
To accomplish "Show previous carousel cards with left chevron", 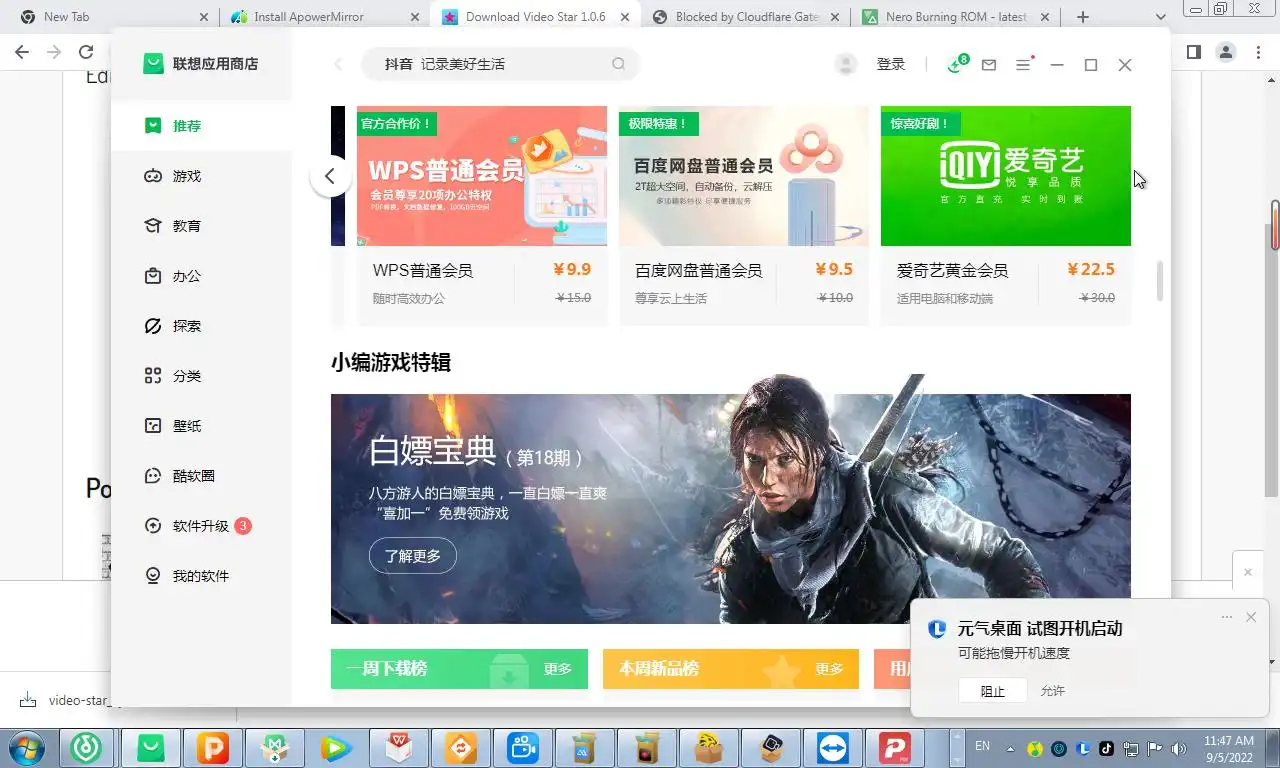I will pyautogui.click(x=330, y=178).
